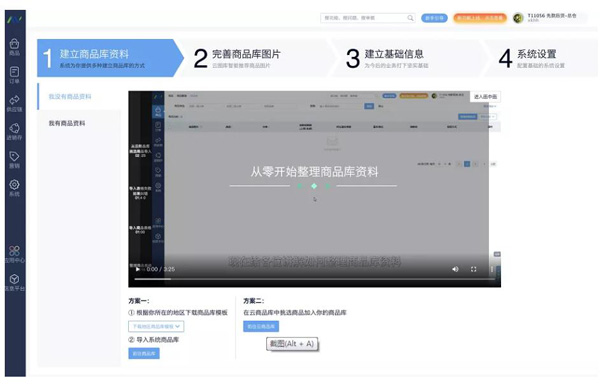Open the video more-options vertical dots

point(492,269)
